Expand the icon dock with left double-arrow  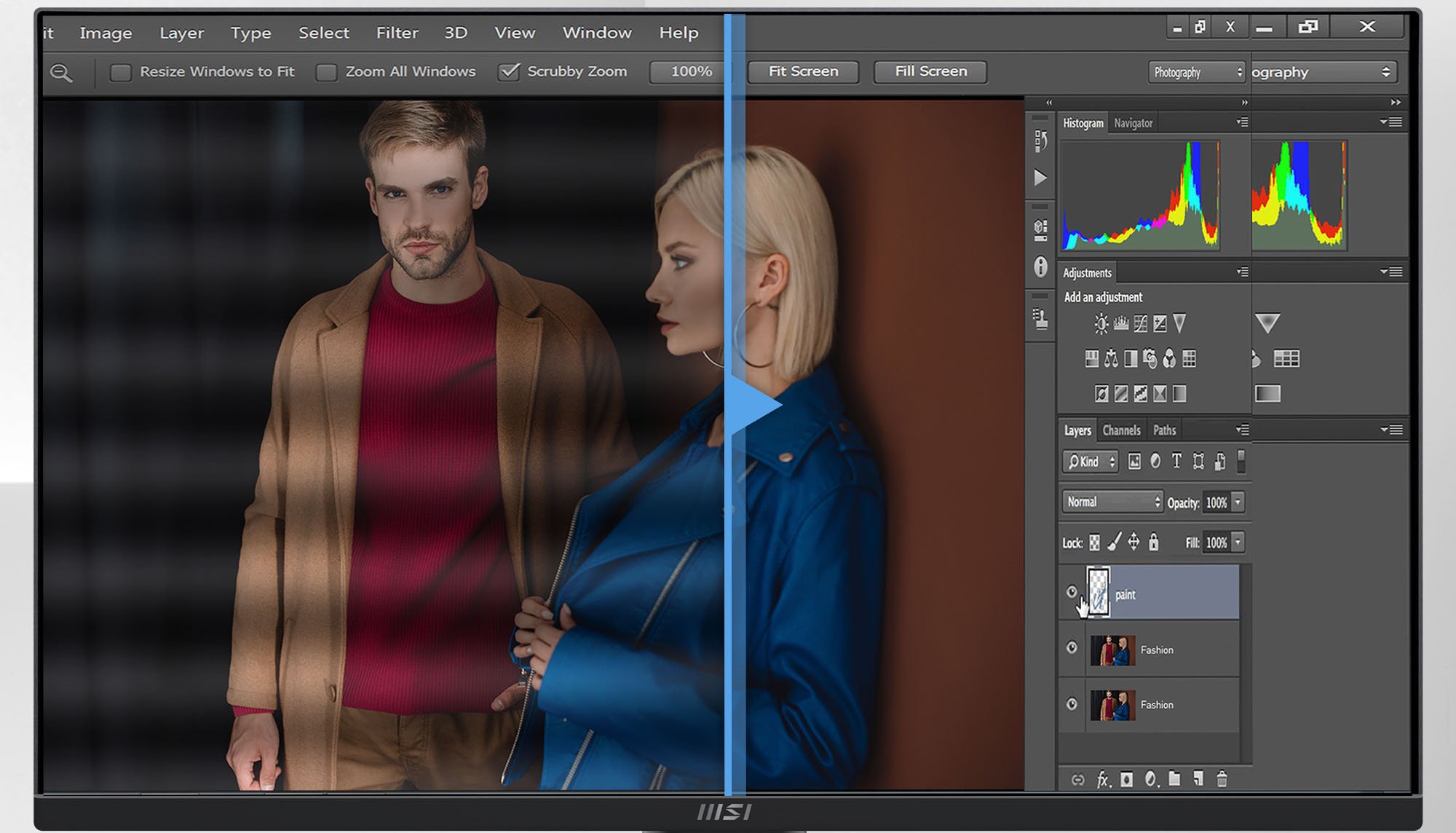pos(1049,103)
